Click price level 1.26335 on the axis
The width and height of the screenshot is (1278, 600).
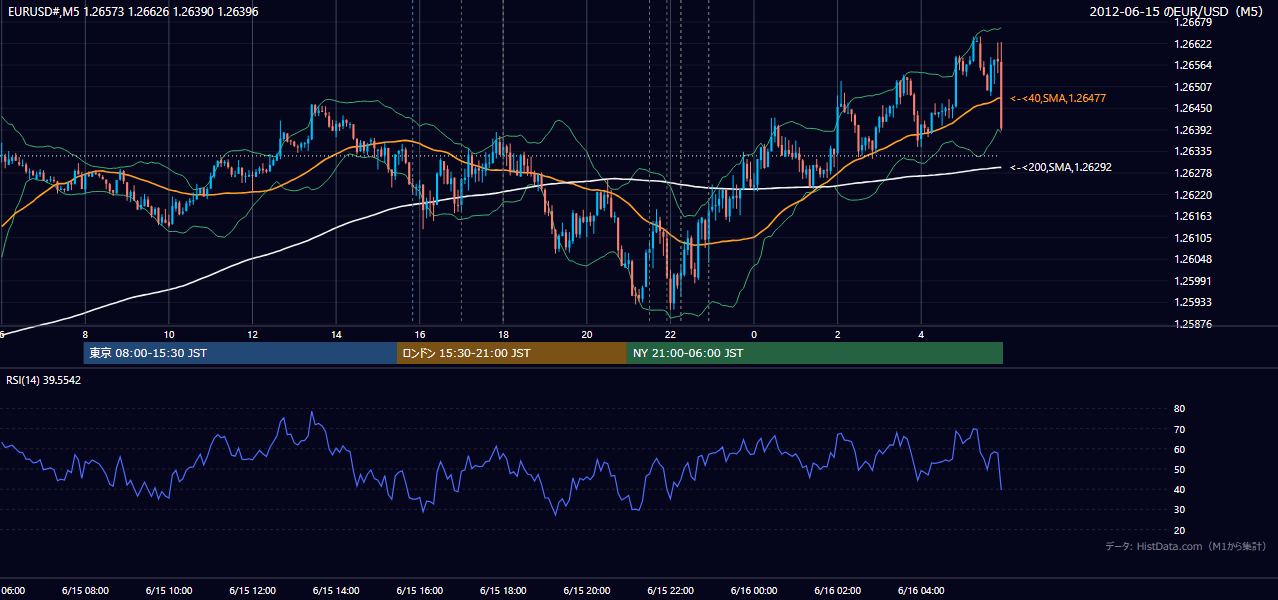click(1192, 151)
